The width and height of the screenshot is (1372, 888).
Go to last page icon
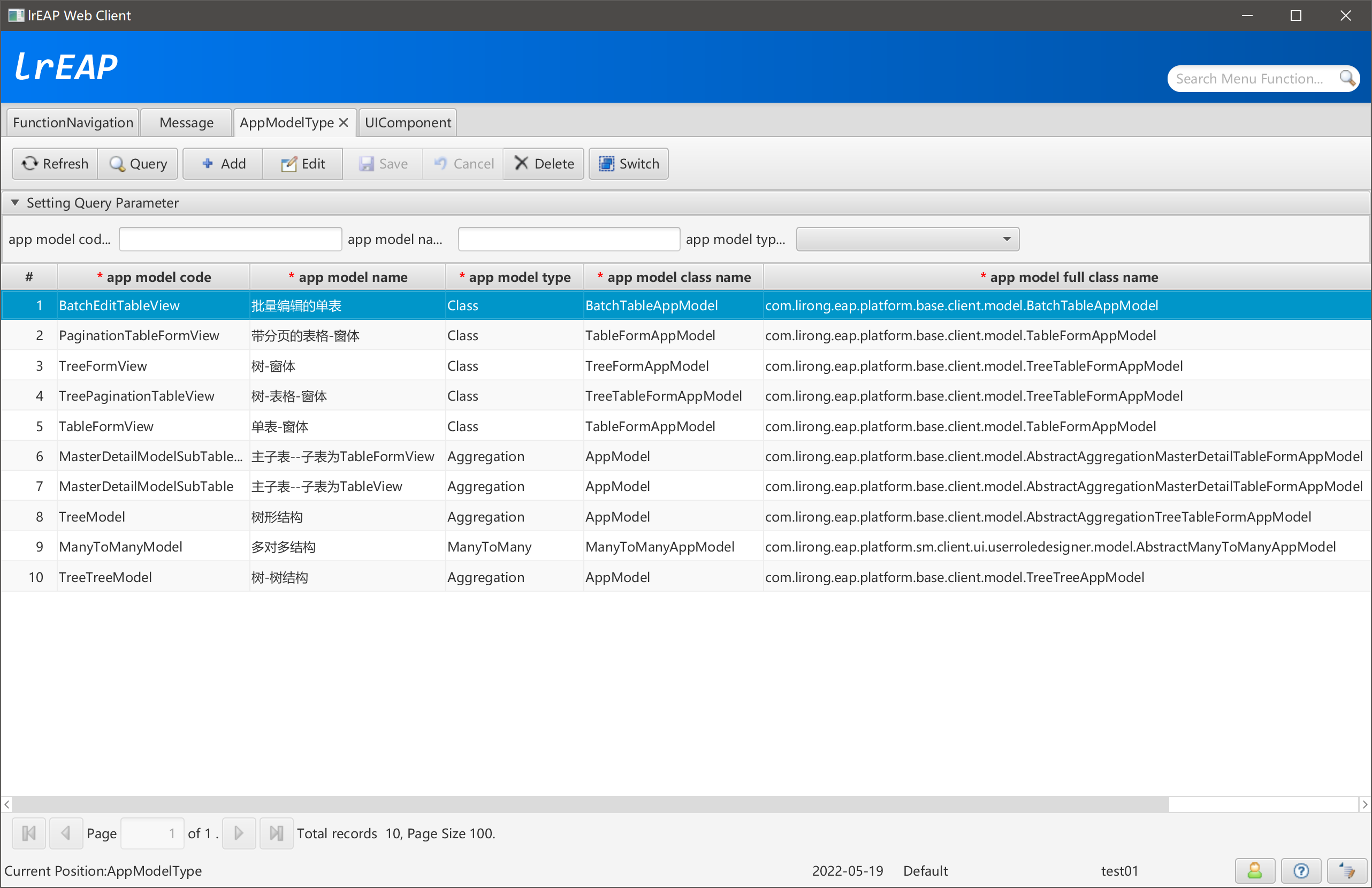point(277,833)
